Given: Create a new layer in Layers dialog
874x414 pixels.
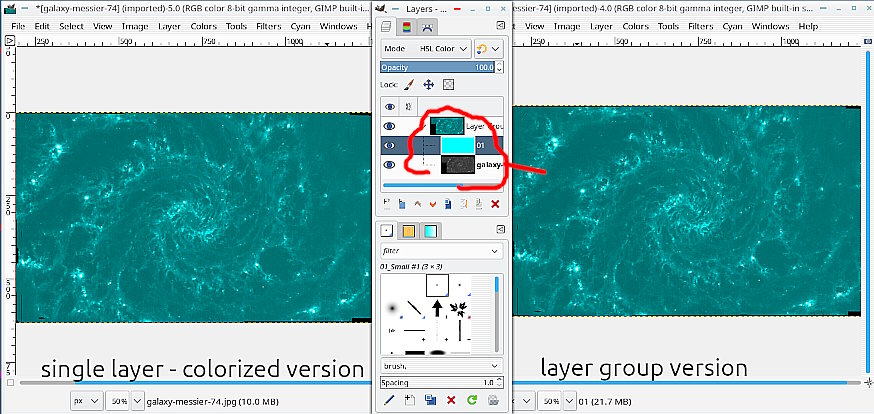Looking at the screenshot, I should coord(387,204).
